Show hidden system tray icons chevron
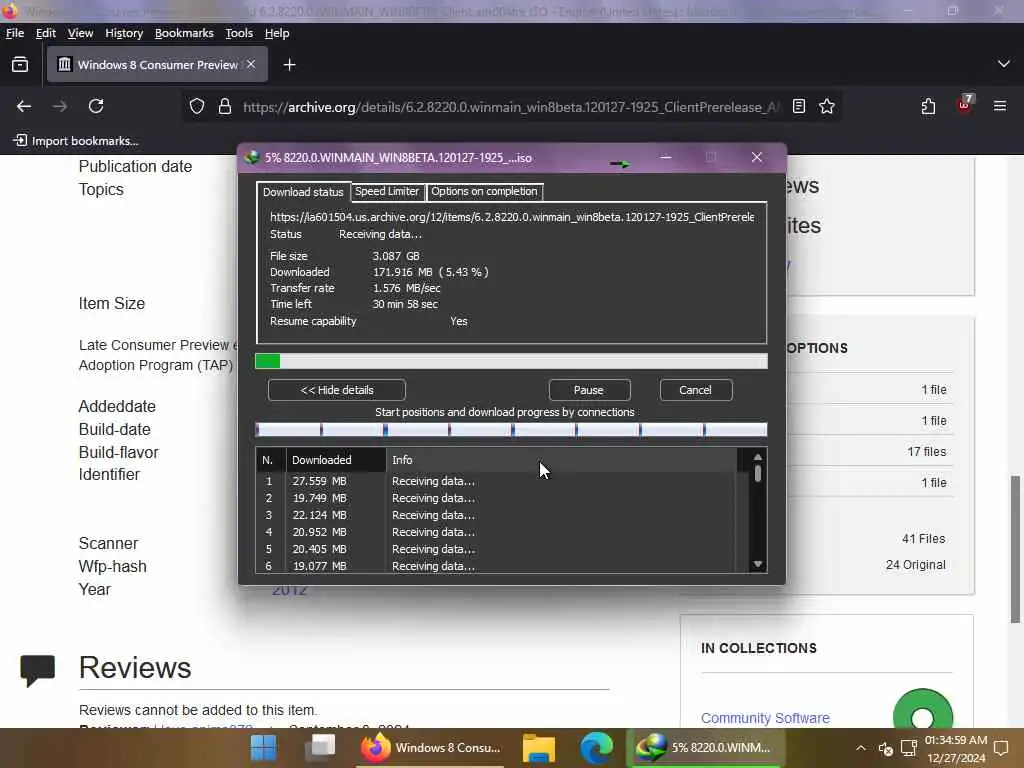The height and width of the screenshot is (768, 1024). 861,748
